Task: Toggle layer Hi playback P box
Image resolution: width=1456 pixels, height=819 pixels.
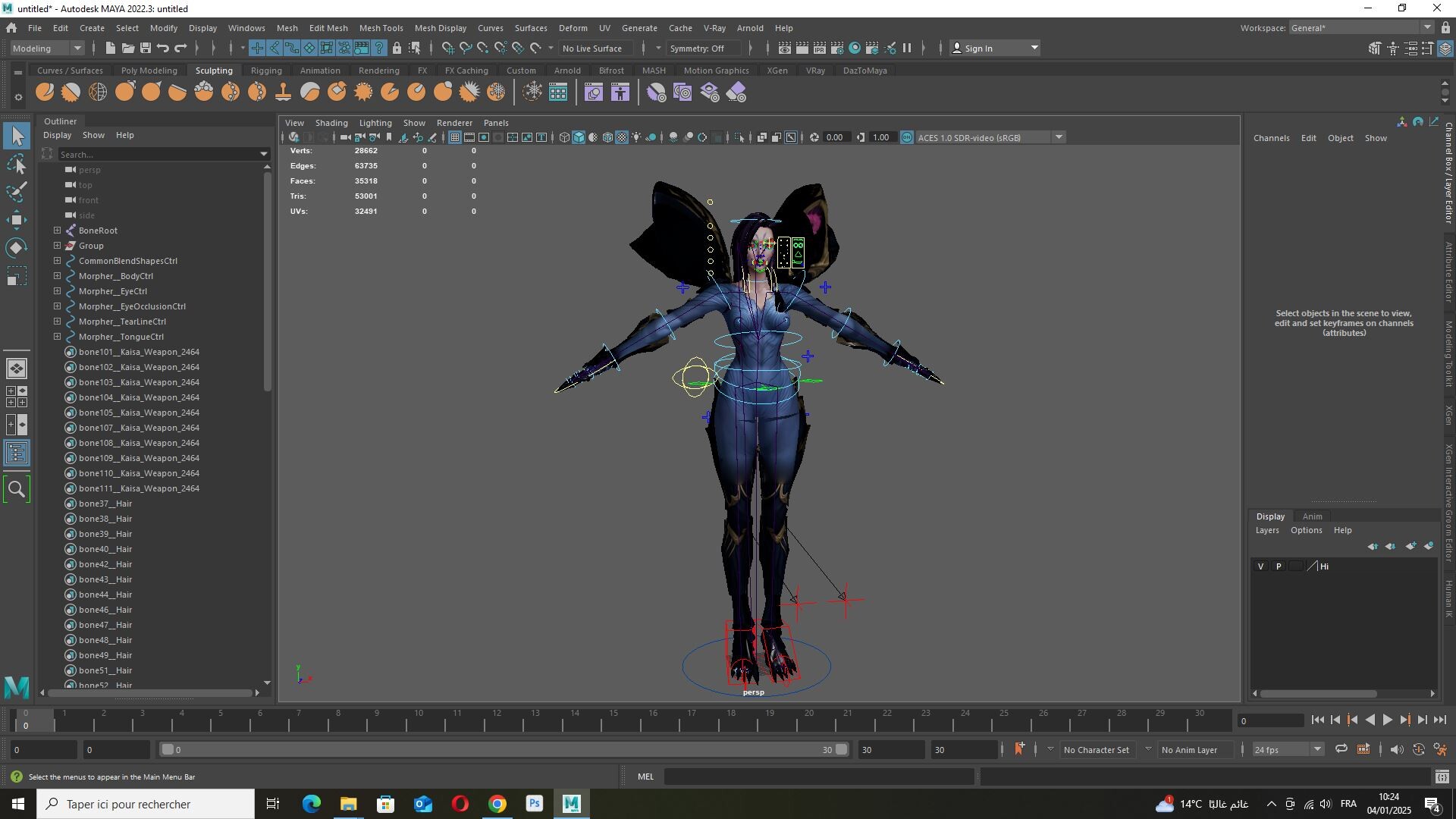Action: pyautogui.click(x=1279, y=566)
